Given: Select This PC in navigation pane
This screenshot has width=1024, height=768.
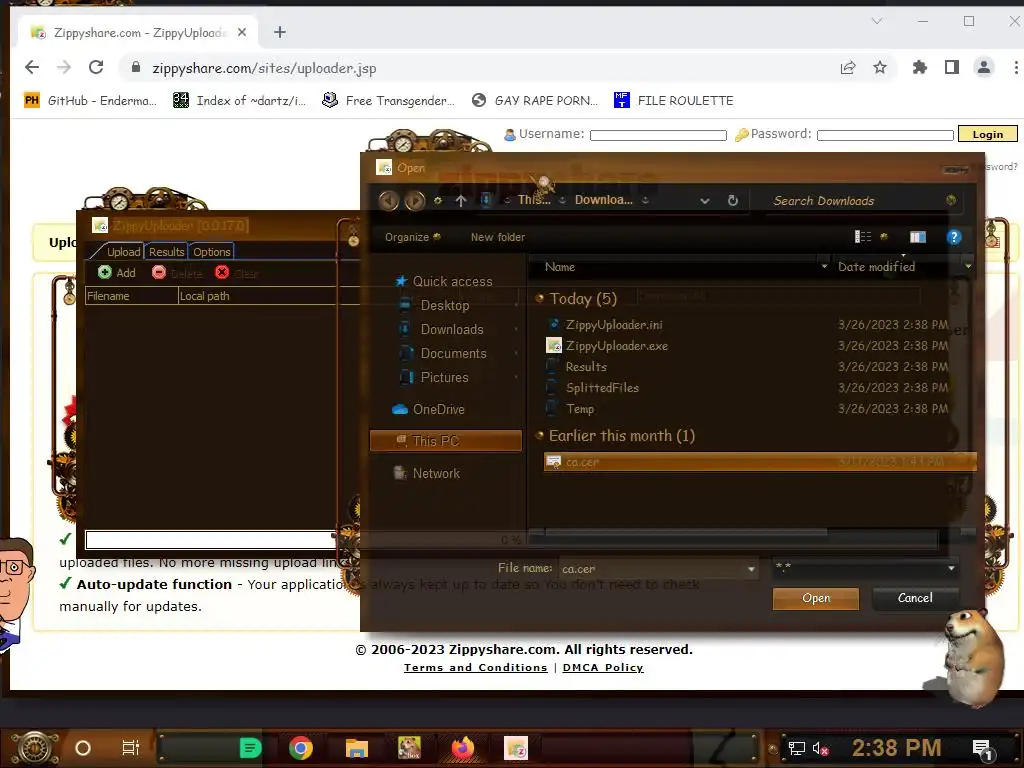Looking at the screenshot, I should click(x=445, y=441).
